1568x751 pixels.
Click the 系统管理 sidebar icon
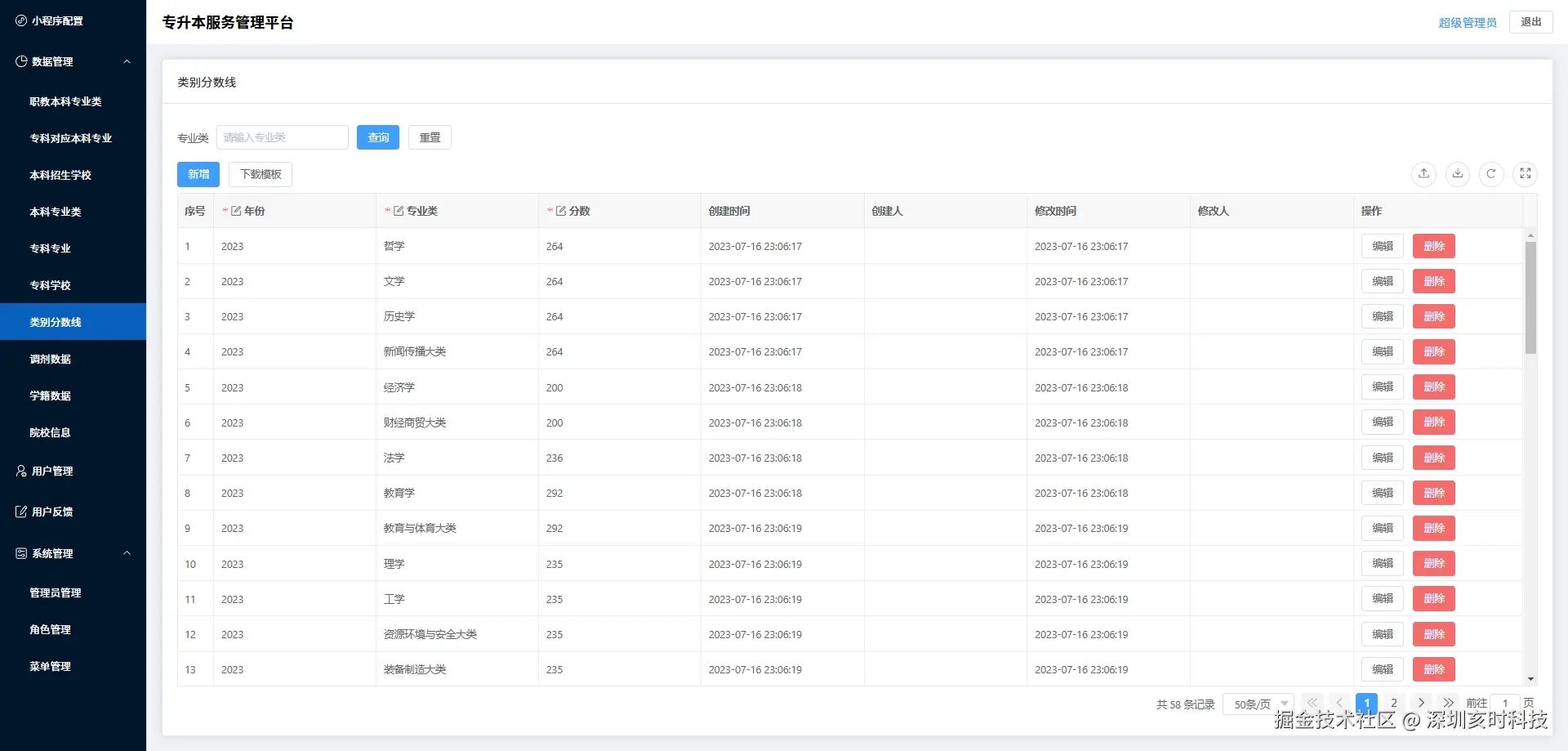(21, 553)
